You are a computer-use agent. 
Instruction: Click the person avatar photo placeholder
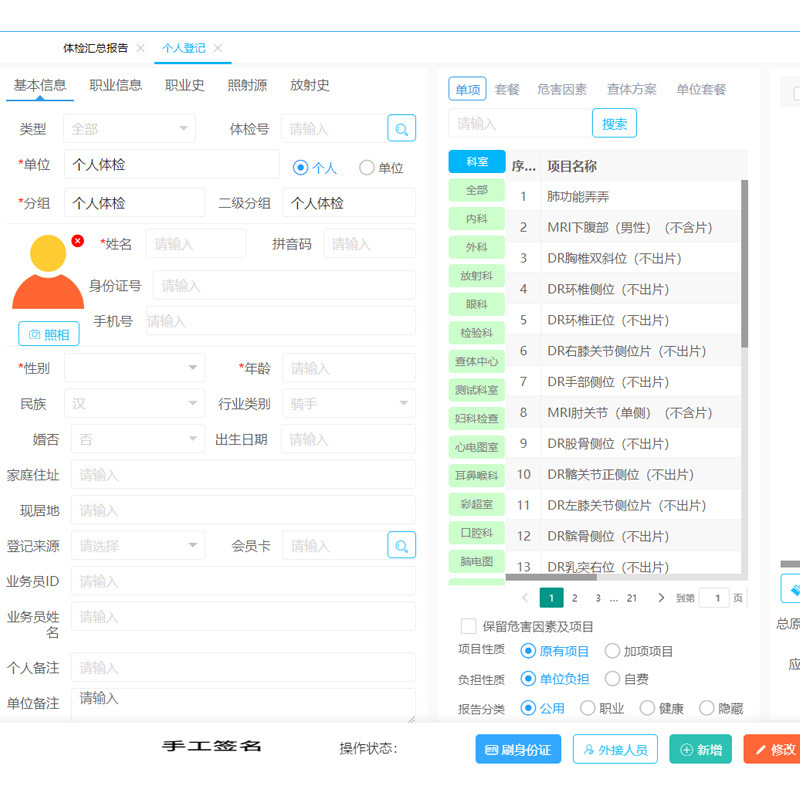pyautogui.click(x=47, y=273)
